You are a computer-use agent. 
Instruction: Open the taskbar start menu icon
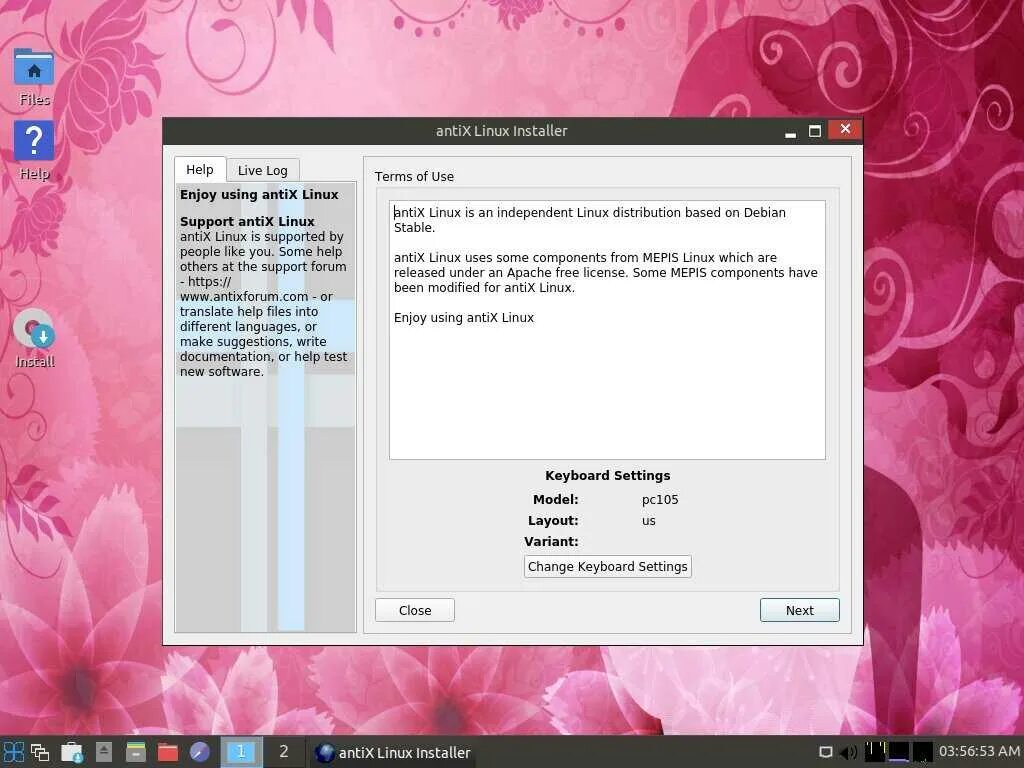point(14,752)
